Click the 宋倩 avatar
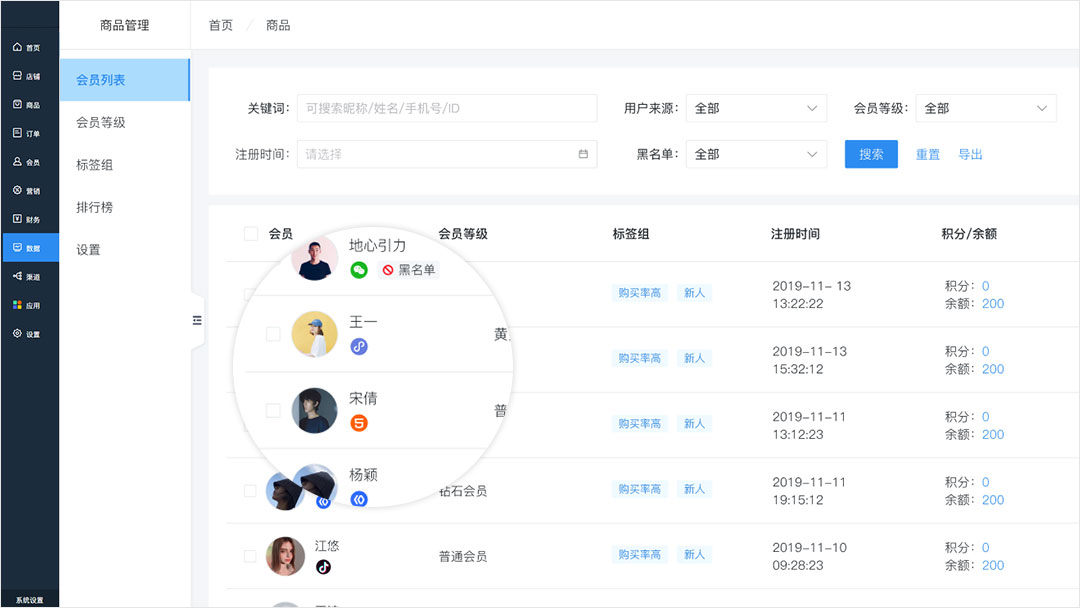 click(315, 410)
